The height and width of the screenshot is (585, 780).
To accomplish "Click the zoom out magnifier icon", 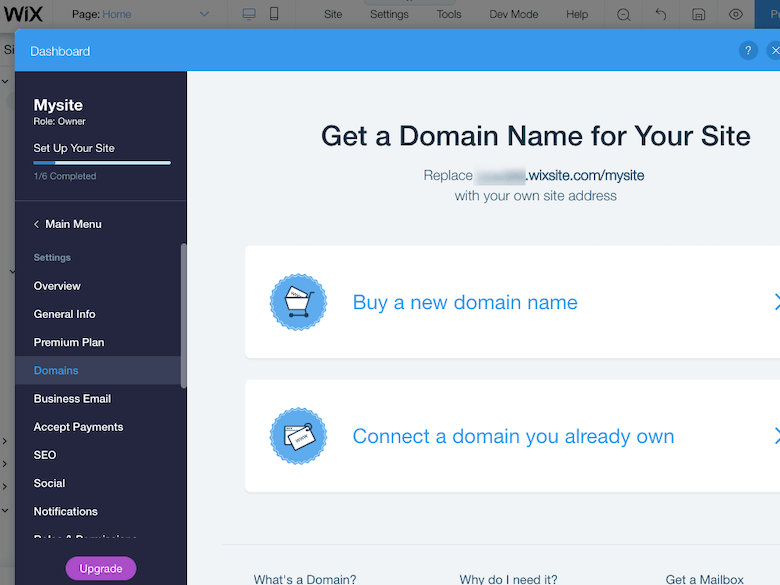I will (x=624, y=15).
